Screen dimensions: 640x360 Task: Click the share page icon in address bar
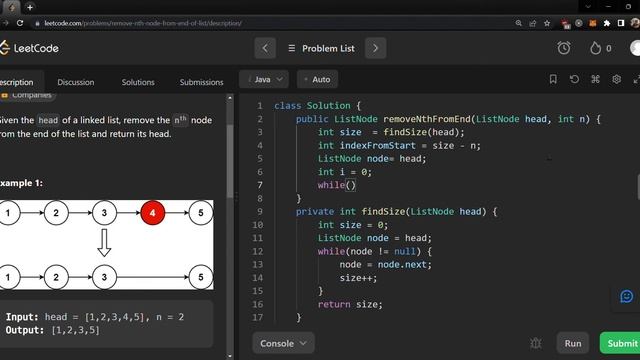[533, 23]
